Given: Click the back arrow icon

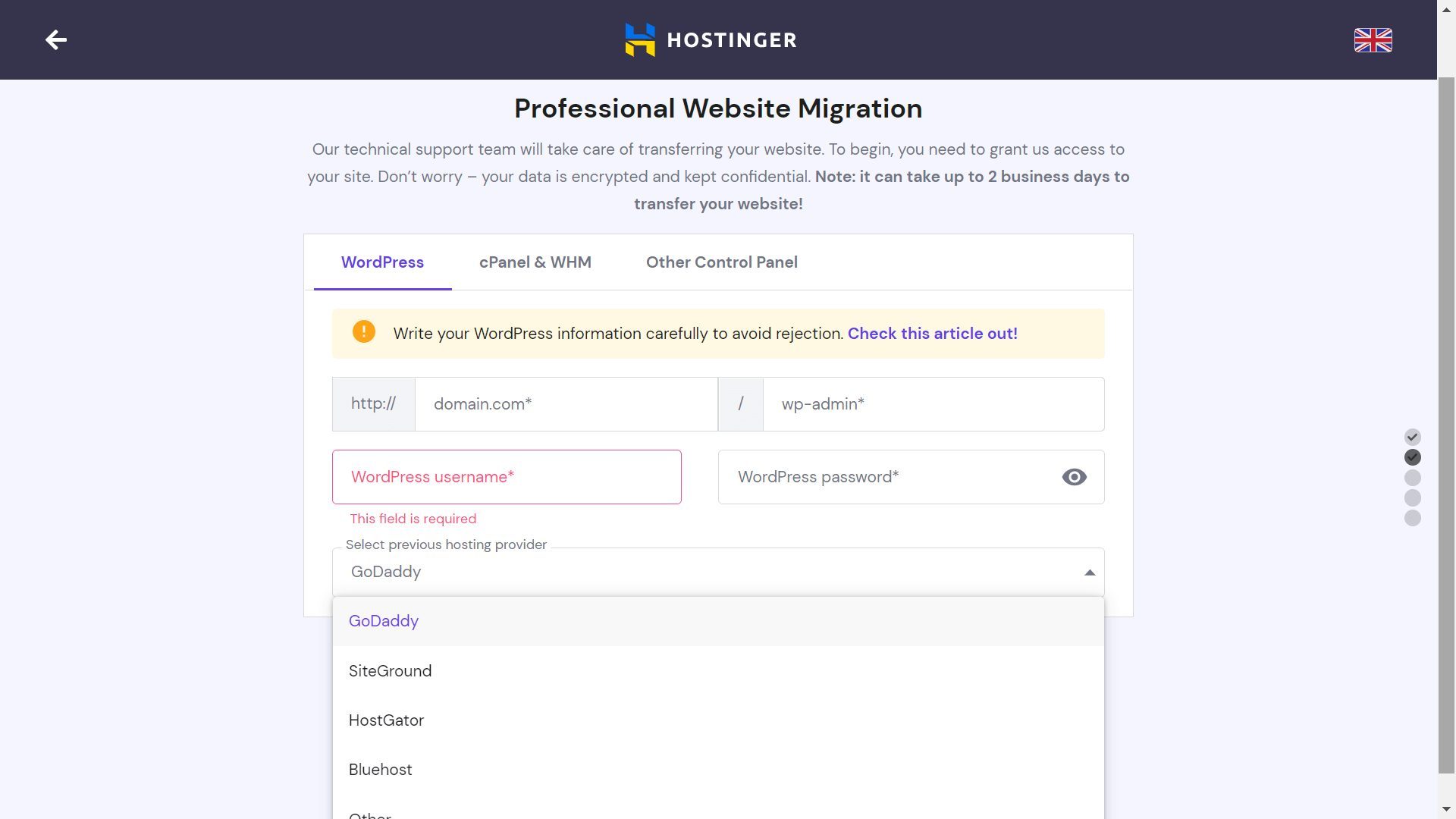Looking at the screenshot, I should point(56,39).
